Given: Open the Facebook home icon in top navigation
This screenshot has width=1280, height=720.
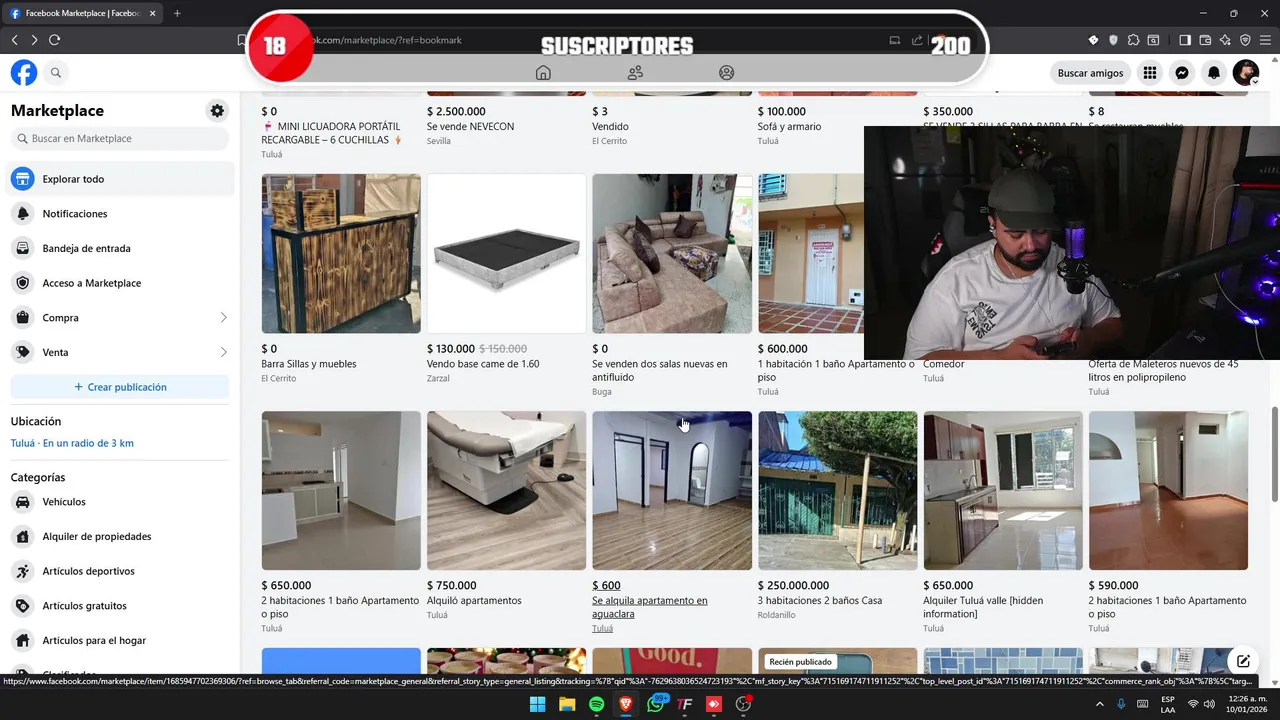Looking at the screenshot, I should (543, 73).
